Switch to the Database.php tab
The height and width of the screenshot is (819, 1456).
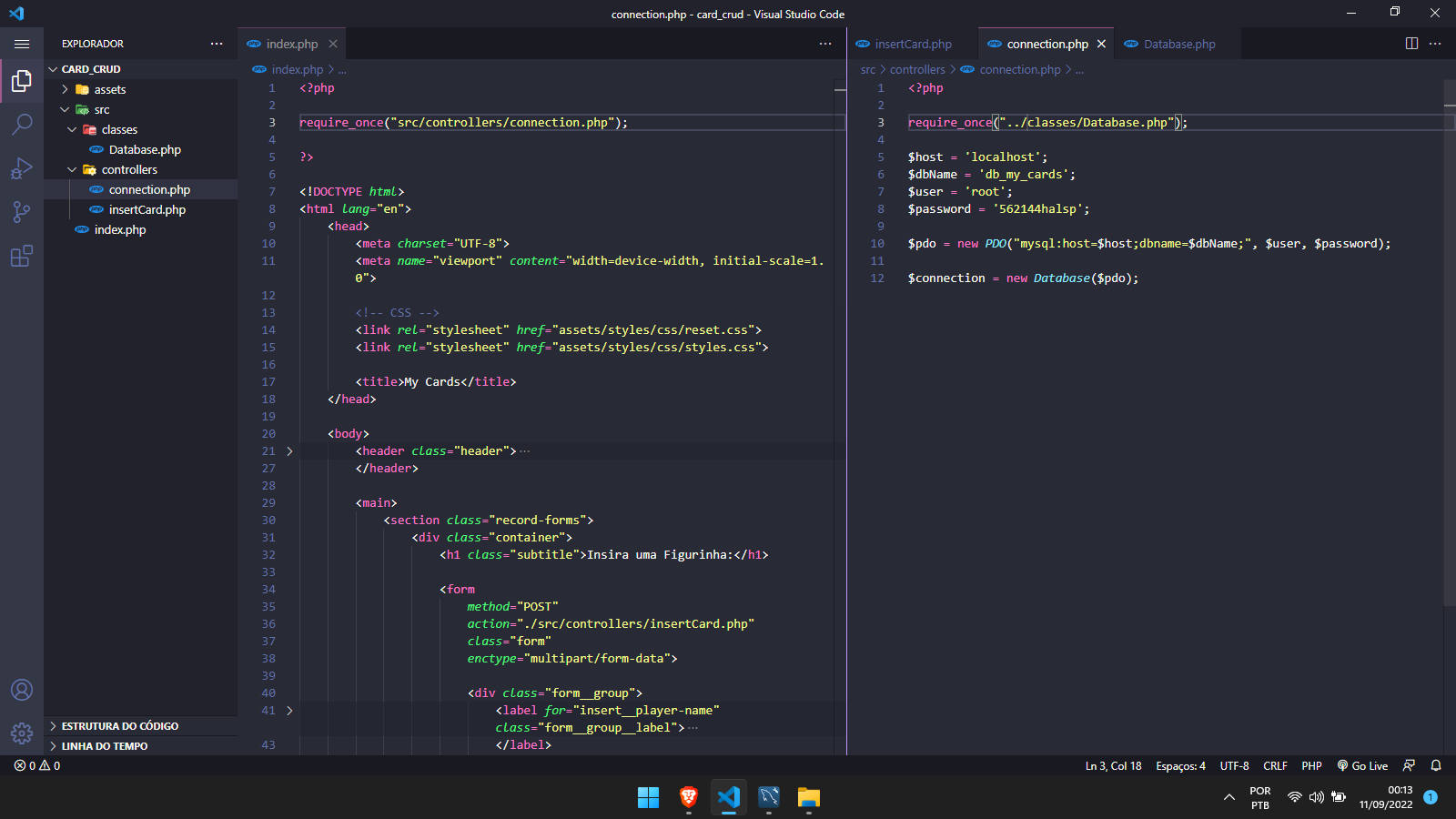(x=1179, y=44)
